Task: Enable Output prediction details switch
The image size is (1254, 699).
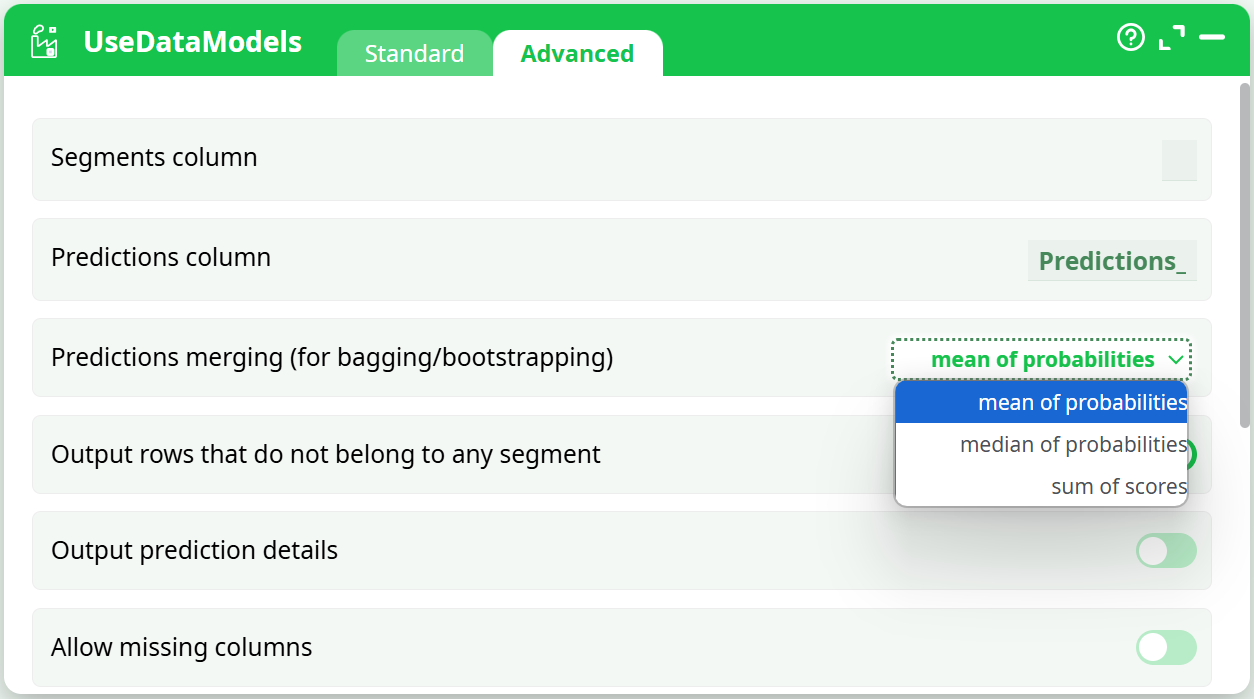Action: (1166, 551)
